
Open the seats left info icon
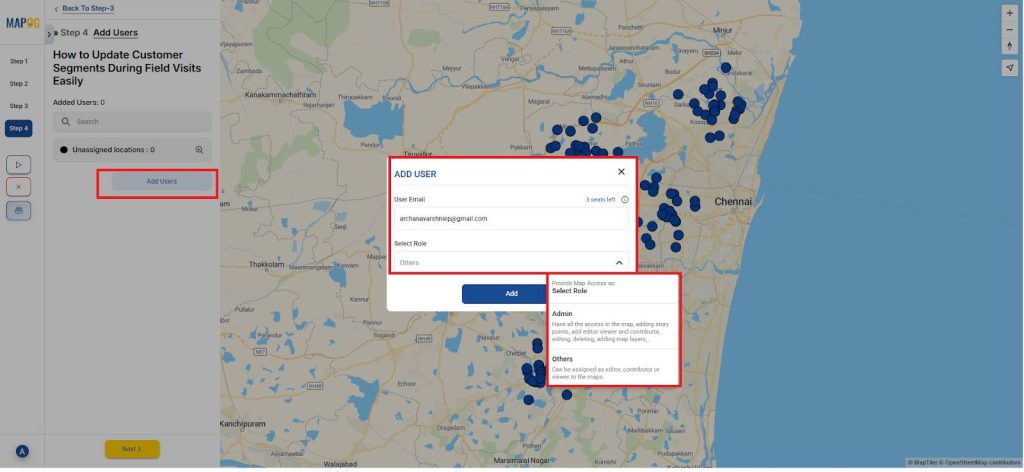pos(625,200)
